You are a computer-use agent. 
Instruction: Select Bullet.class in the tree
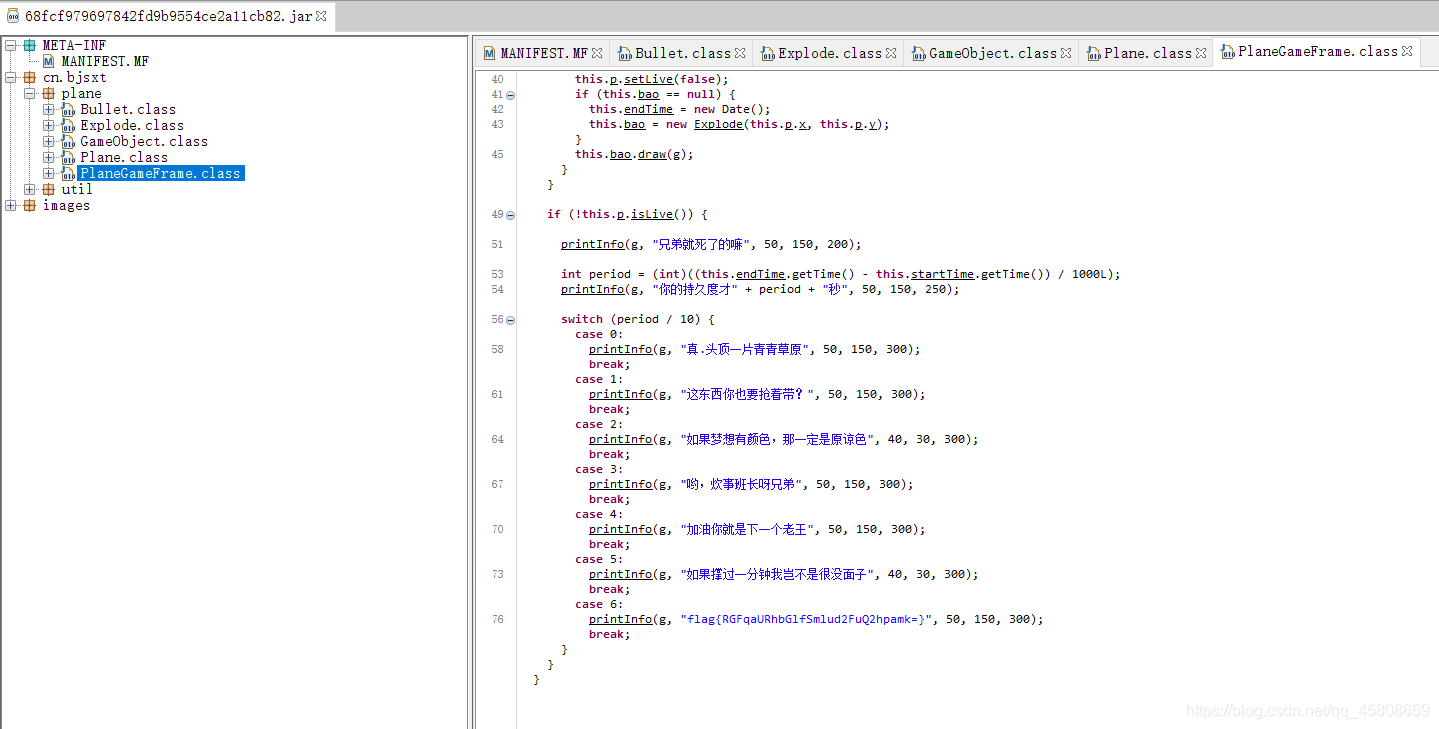[128, 109]
